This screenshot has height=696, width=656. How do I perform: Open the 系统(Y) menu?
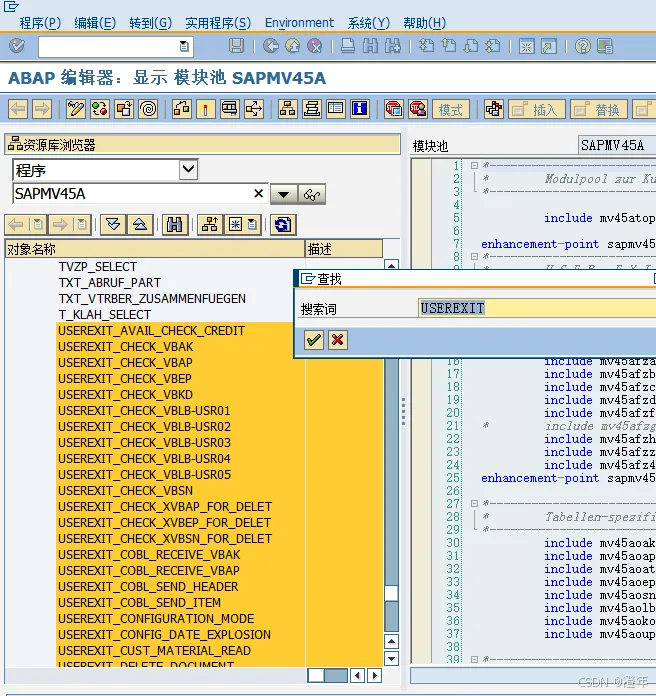click(x=368, y=23)
